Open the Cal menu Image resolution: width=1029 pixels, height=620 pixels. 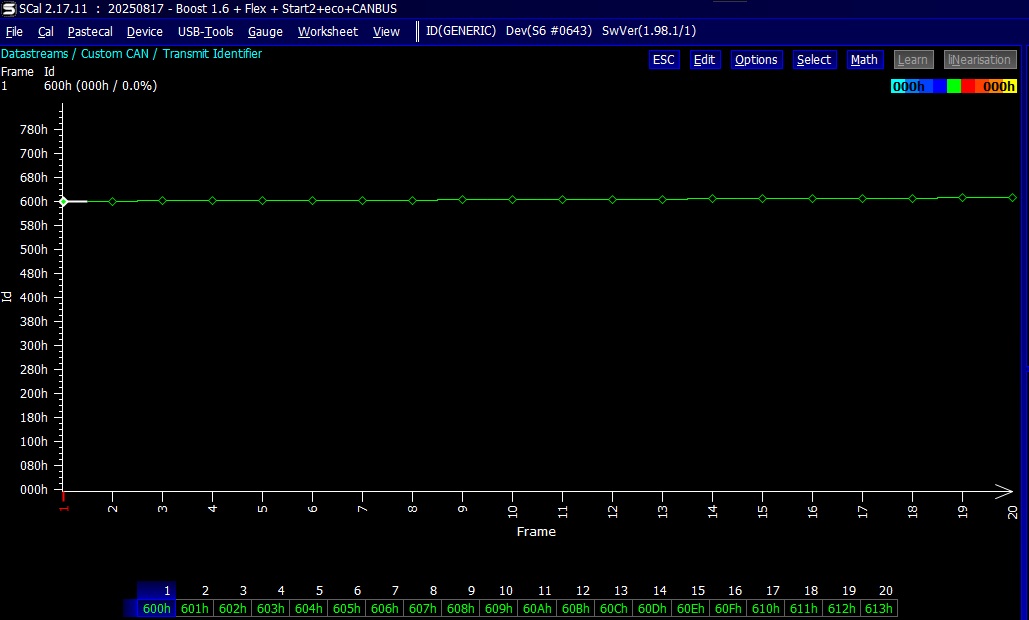click(46, 31)
